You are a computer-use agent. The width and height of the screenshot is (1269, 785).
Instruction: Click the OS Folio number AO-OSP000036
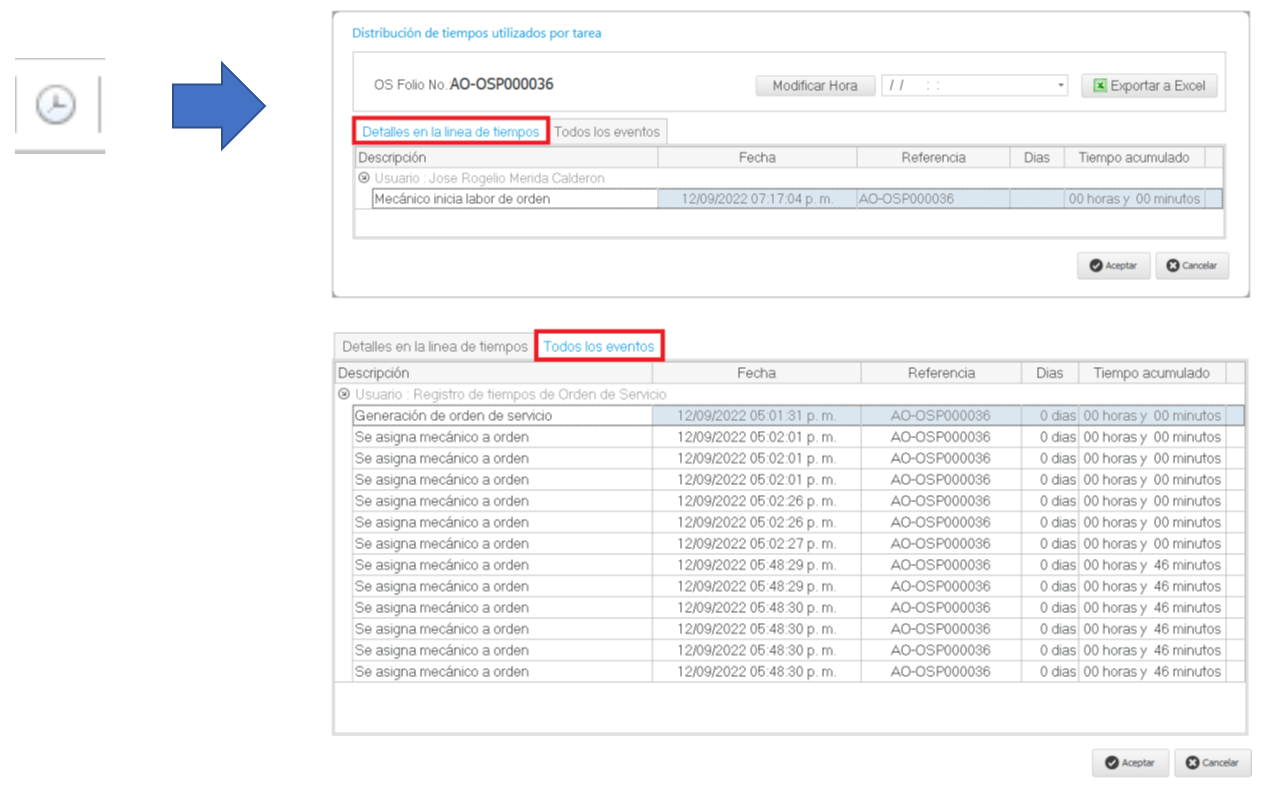[x=501, y=85]
